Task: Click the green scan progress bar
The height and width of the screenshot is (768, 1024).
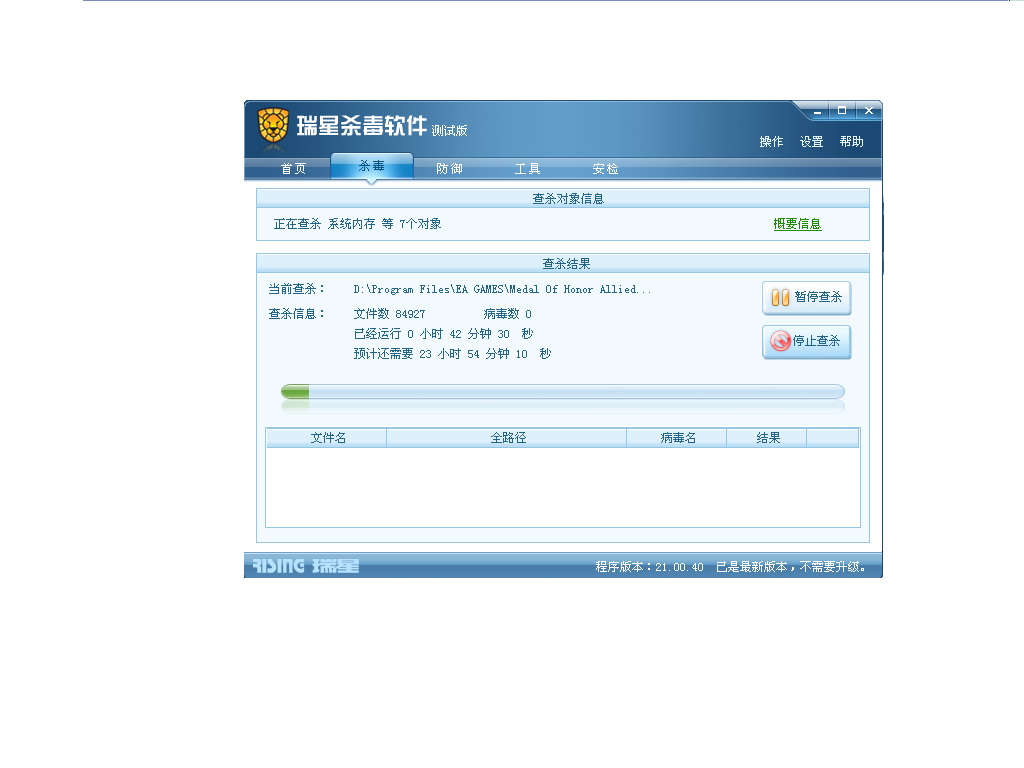Action: (563, 392)
